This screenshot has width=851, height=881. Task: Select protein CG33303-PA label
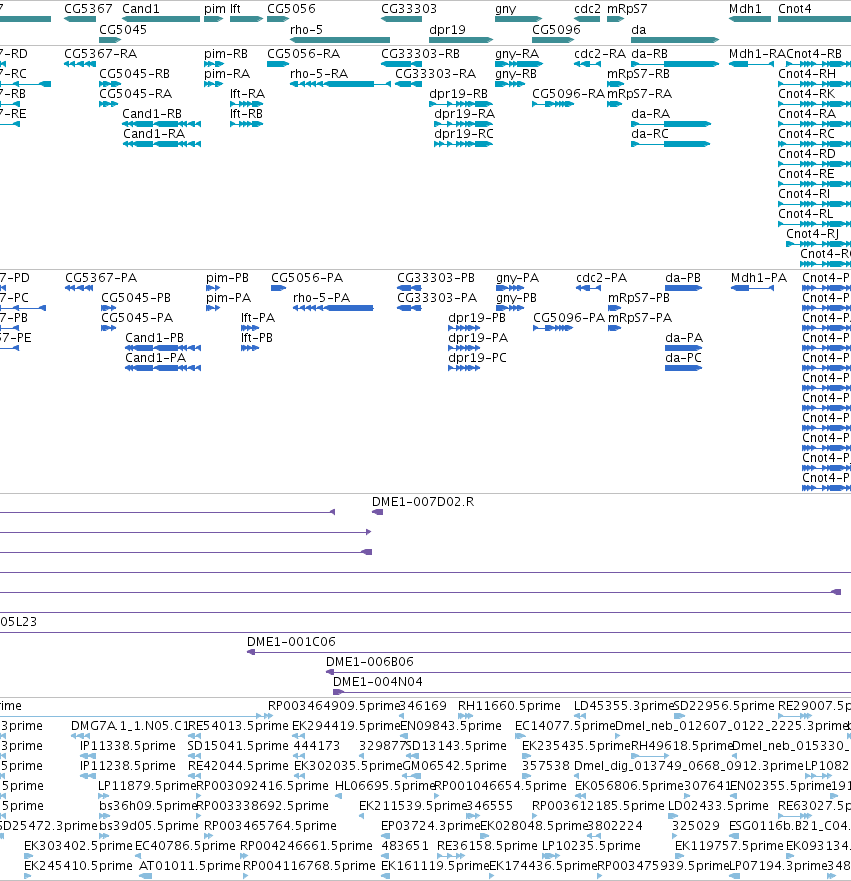[x=437, y=298]
